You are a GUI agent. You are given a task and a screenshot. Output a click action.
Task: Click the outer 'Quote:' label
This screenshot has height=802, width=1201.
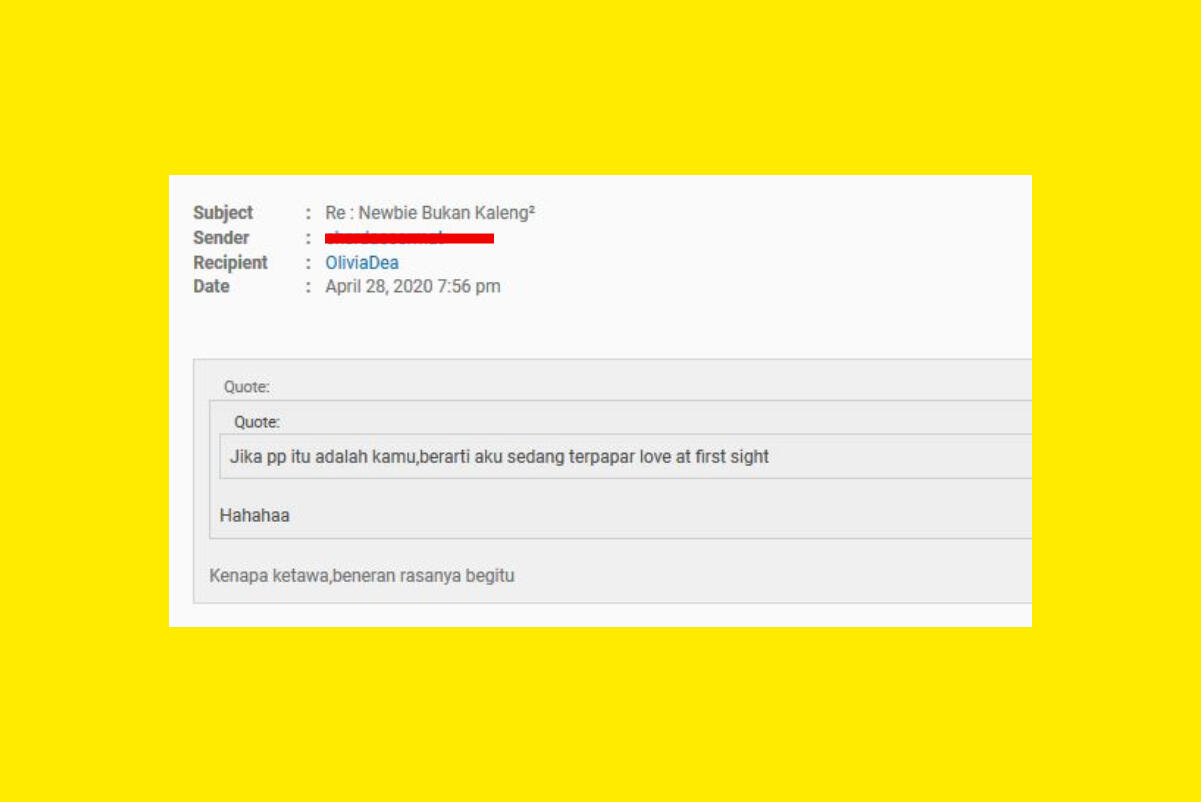pos(246,387)
